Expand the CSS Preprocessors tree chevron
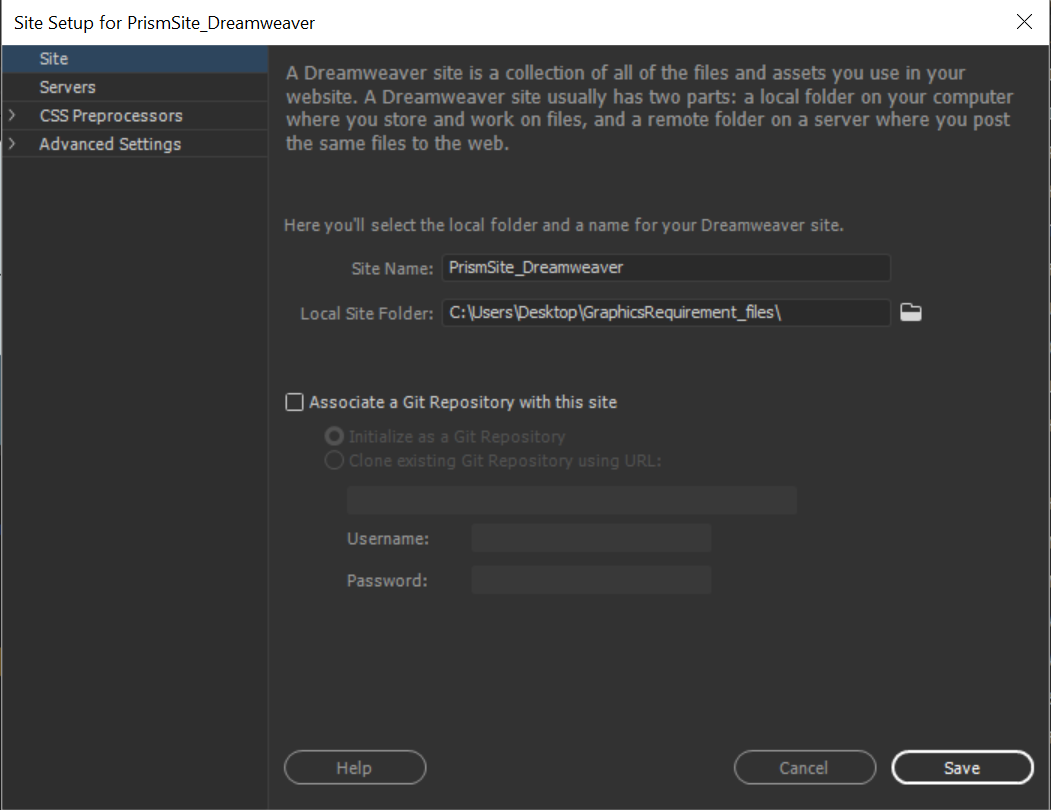 pyautogui.click(x=13, y=115)
